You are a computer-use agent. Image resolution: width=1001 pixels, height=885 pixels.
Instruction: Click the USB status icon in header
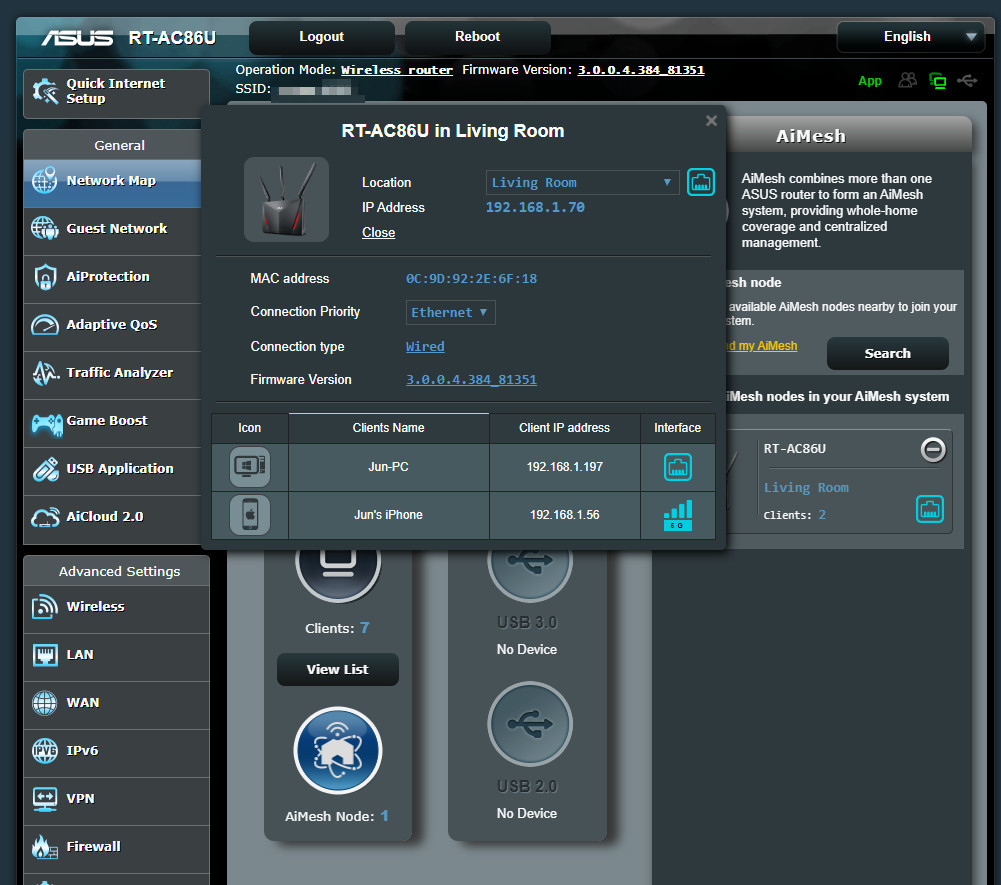(967, 80)
